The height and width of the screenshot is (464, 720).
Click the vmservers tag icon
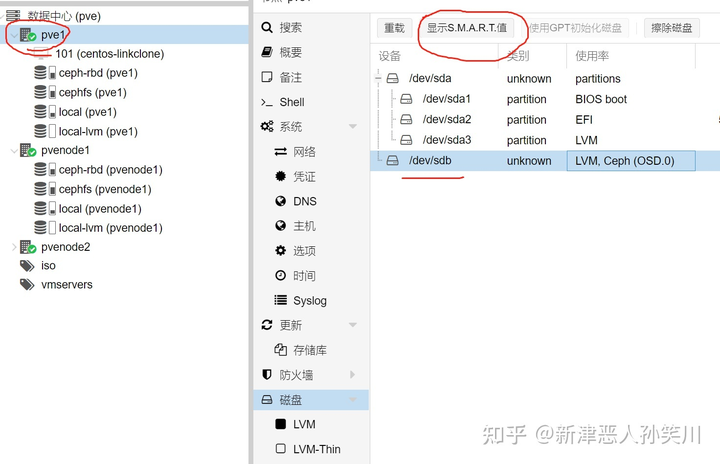[27, 285]
